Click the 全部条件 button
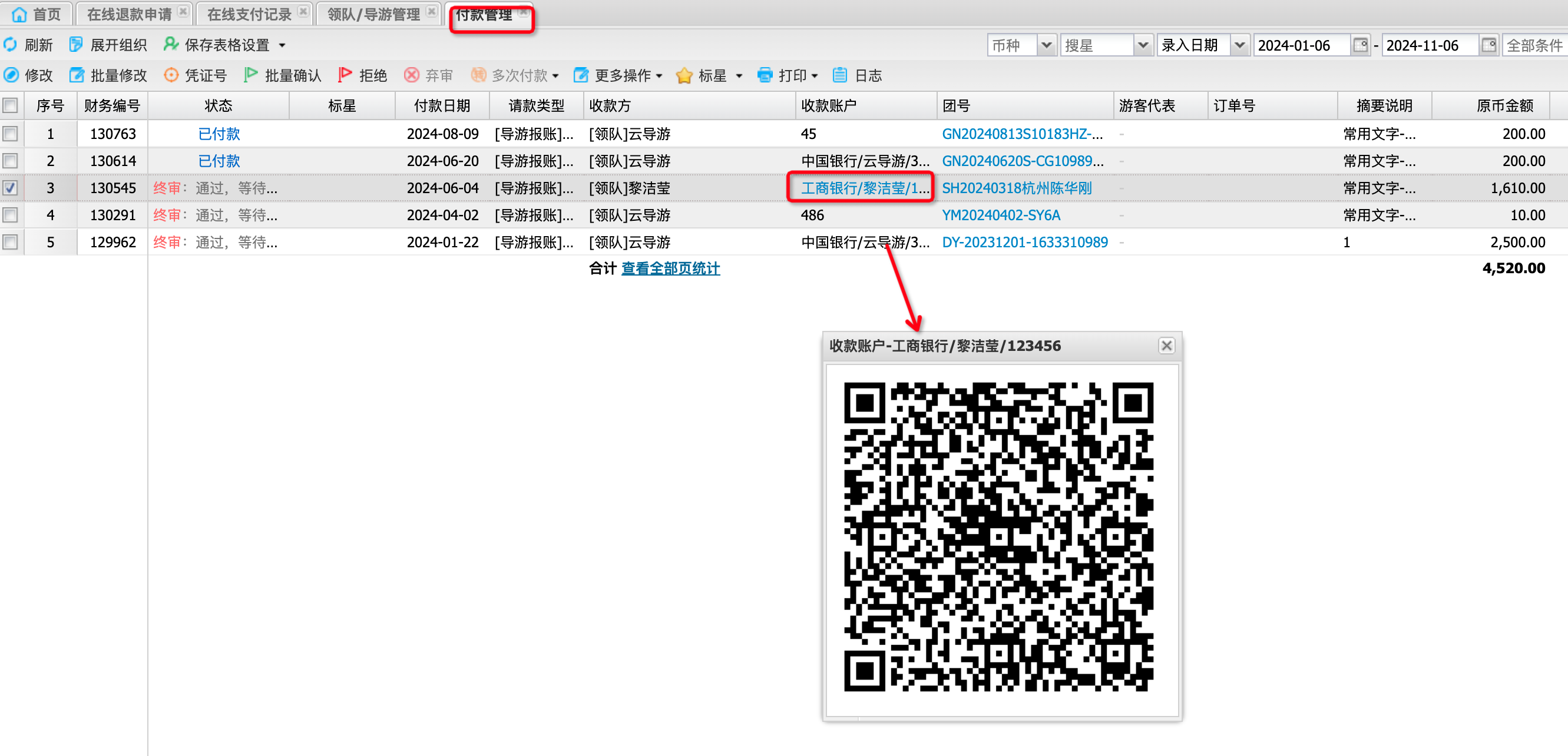1568x756 pixels. click(1534, 45)
